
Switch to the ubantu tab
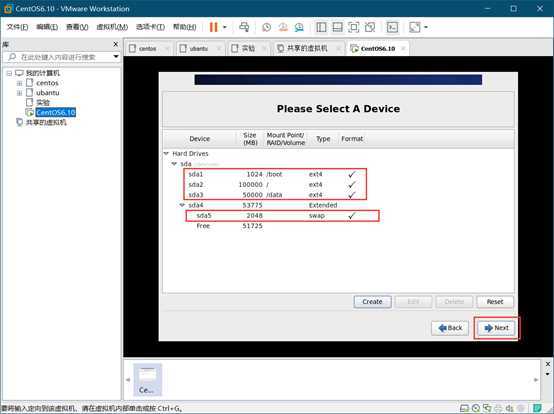[198, 48]
